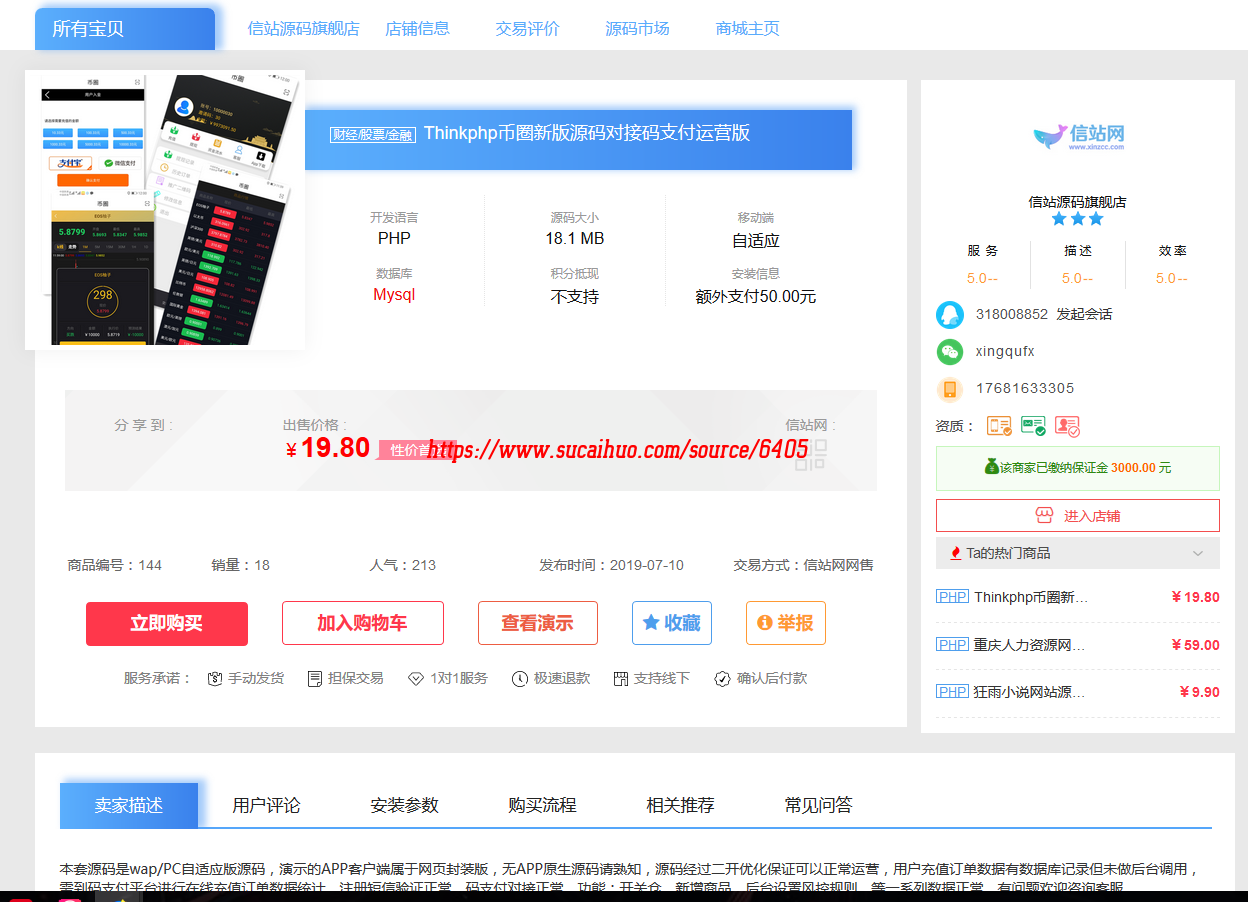Switch to the 购买流程 tab

pyautogui.click(x=543, y=806)
